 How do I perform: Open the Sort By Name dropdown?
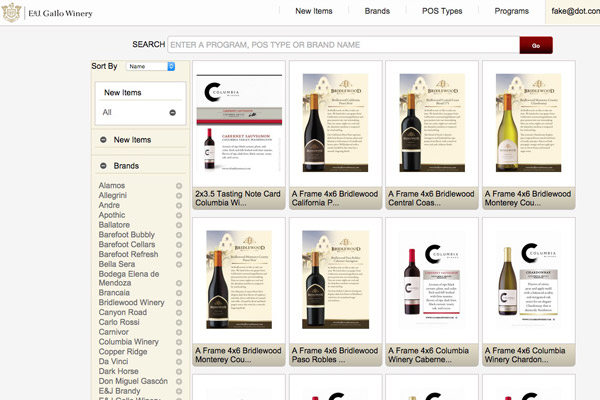click(x=150, y=66)
